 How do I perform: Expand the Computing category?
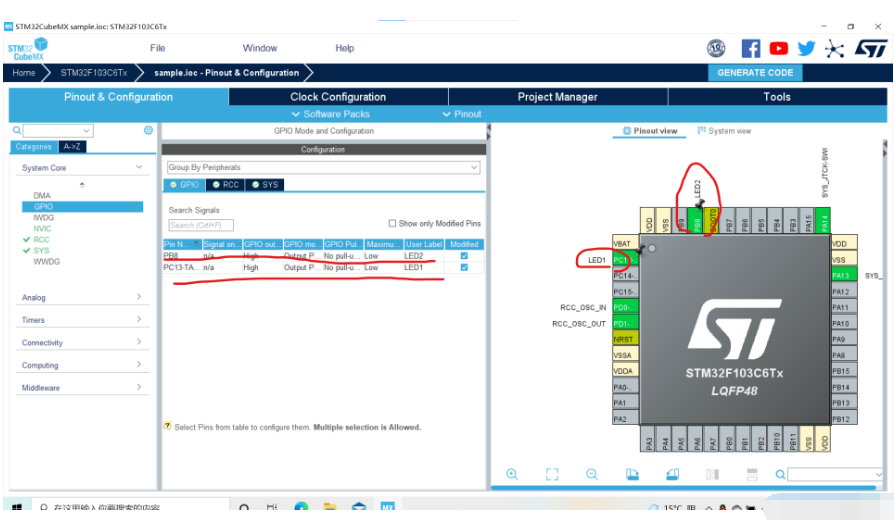click(x=82, y=365)
